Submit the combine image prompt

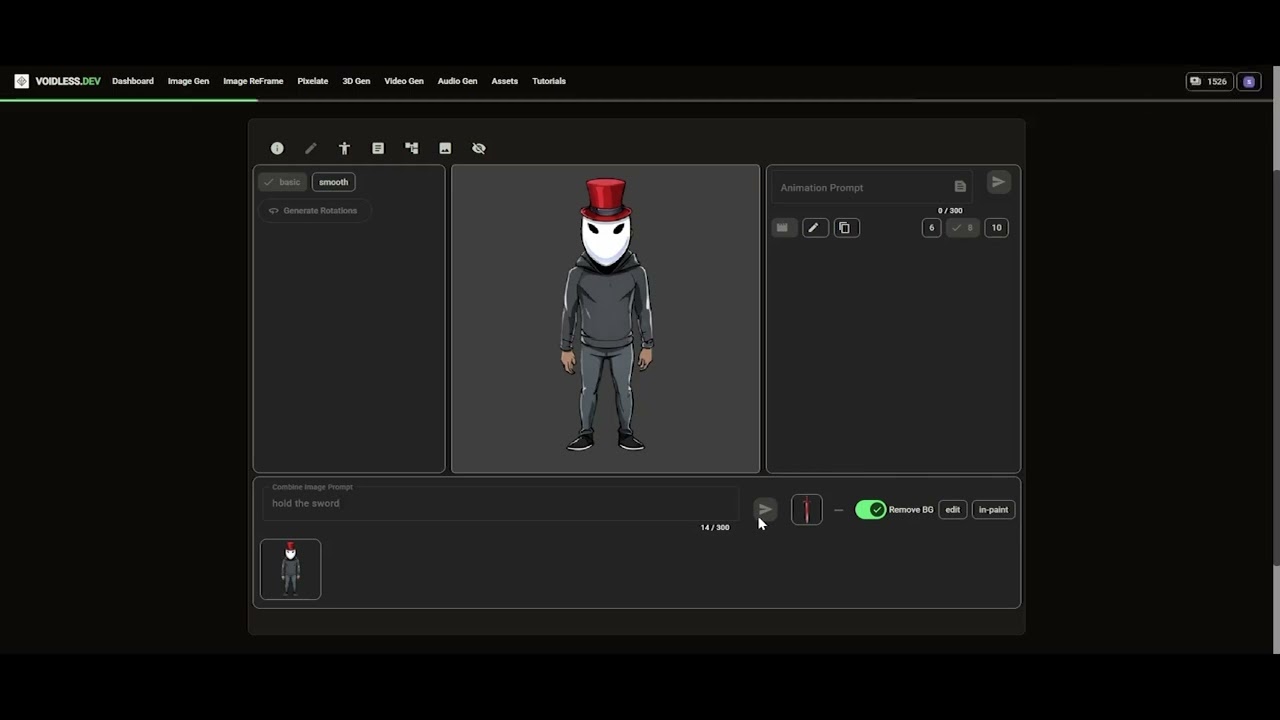point(765,510)
